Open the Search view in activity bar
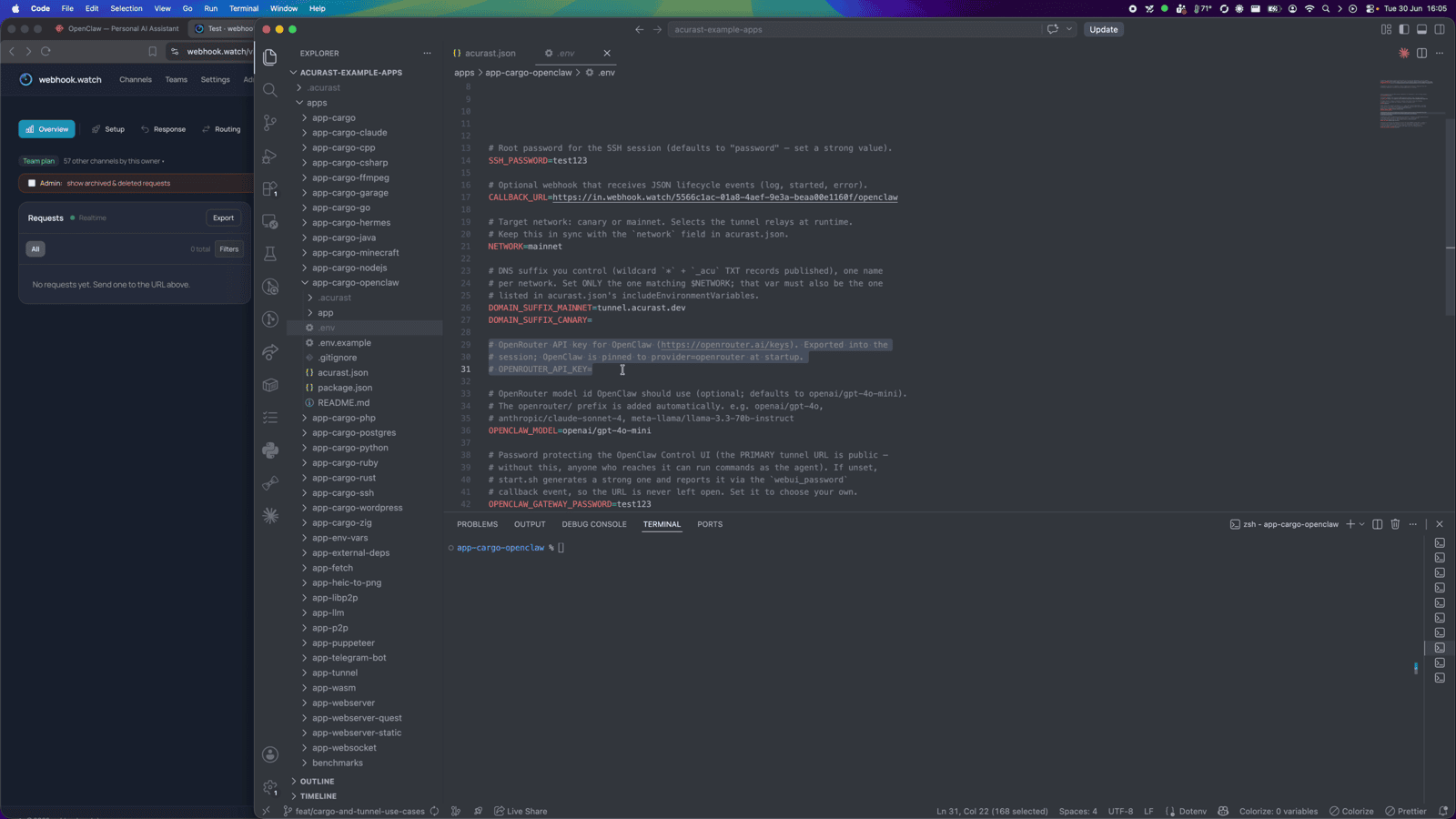This screenshot has height=819, width=1456. [270, 90]
